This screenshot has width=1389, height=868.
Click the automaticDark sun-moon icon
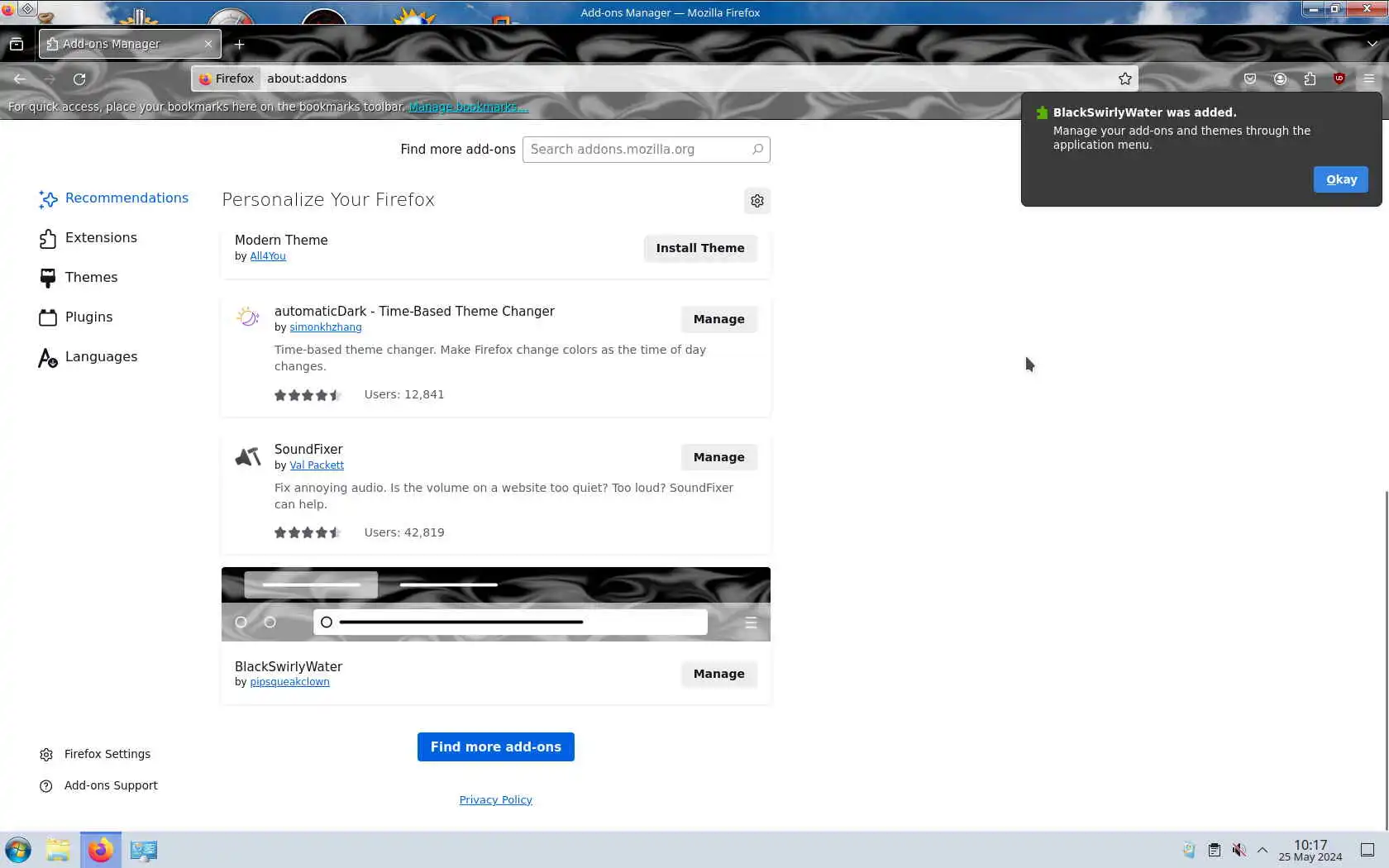[x=248, y=317]
